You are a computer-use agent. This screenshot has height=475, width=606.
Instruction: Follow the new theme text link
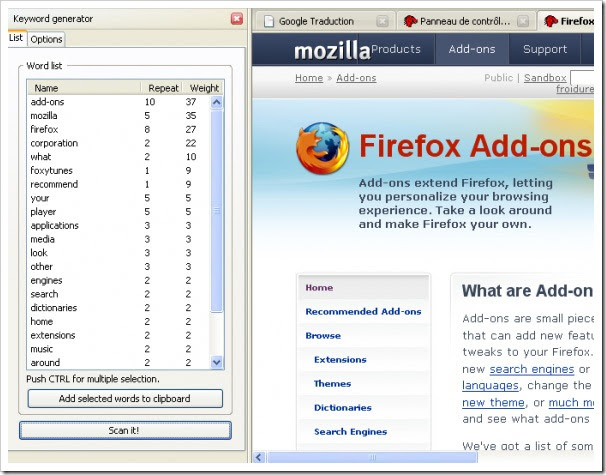494,403
